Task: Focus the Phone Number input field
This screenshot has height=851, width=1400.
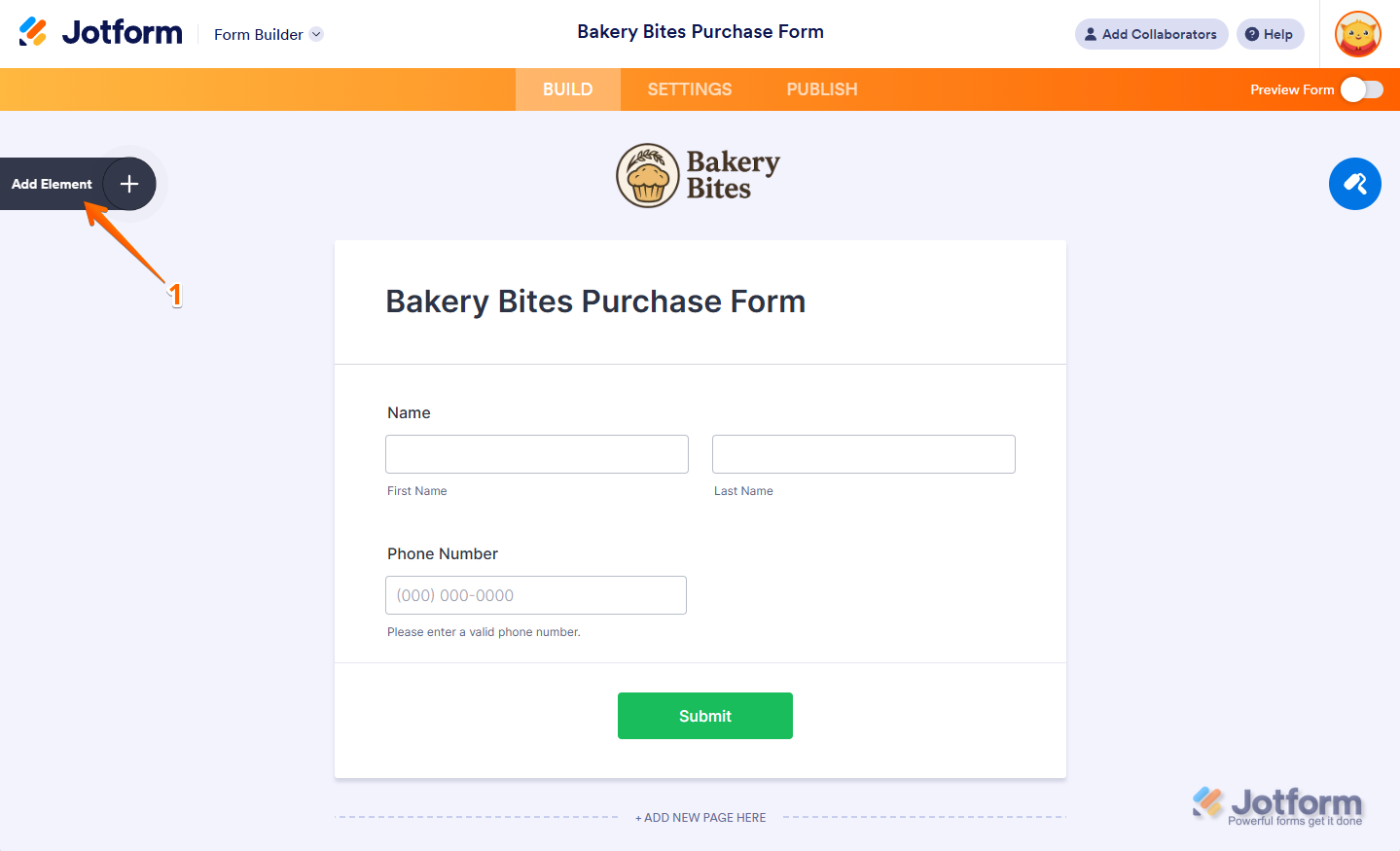Action: pos(536,595)
